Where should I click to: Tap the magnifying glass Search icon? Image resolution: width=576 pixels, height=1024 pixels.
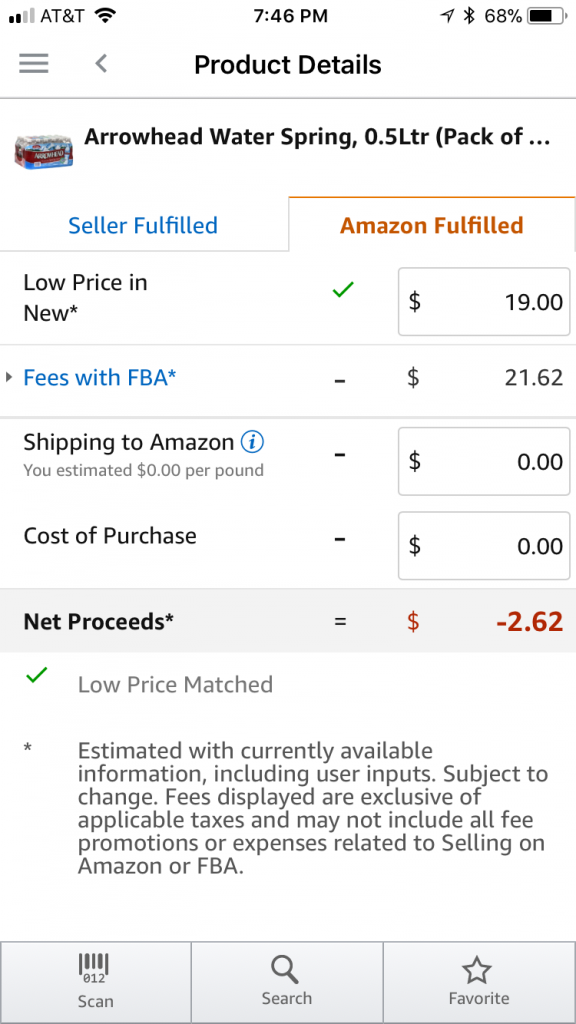click(285, 969)
